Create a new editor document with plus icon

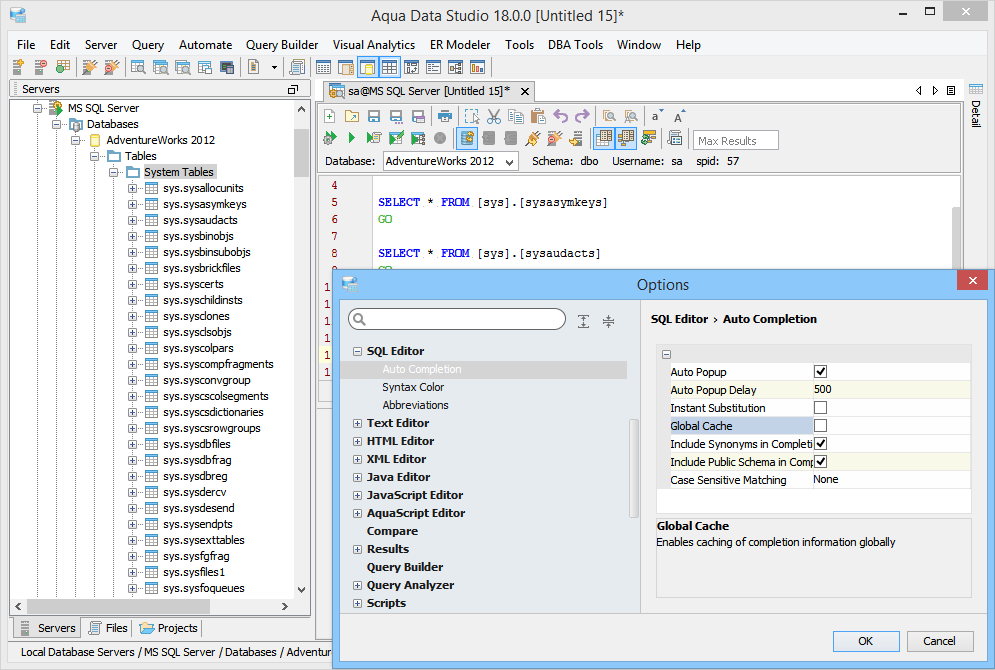tap(330, 116)
